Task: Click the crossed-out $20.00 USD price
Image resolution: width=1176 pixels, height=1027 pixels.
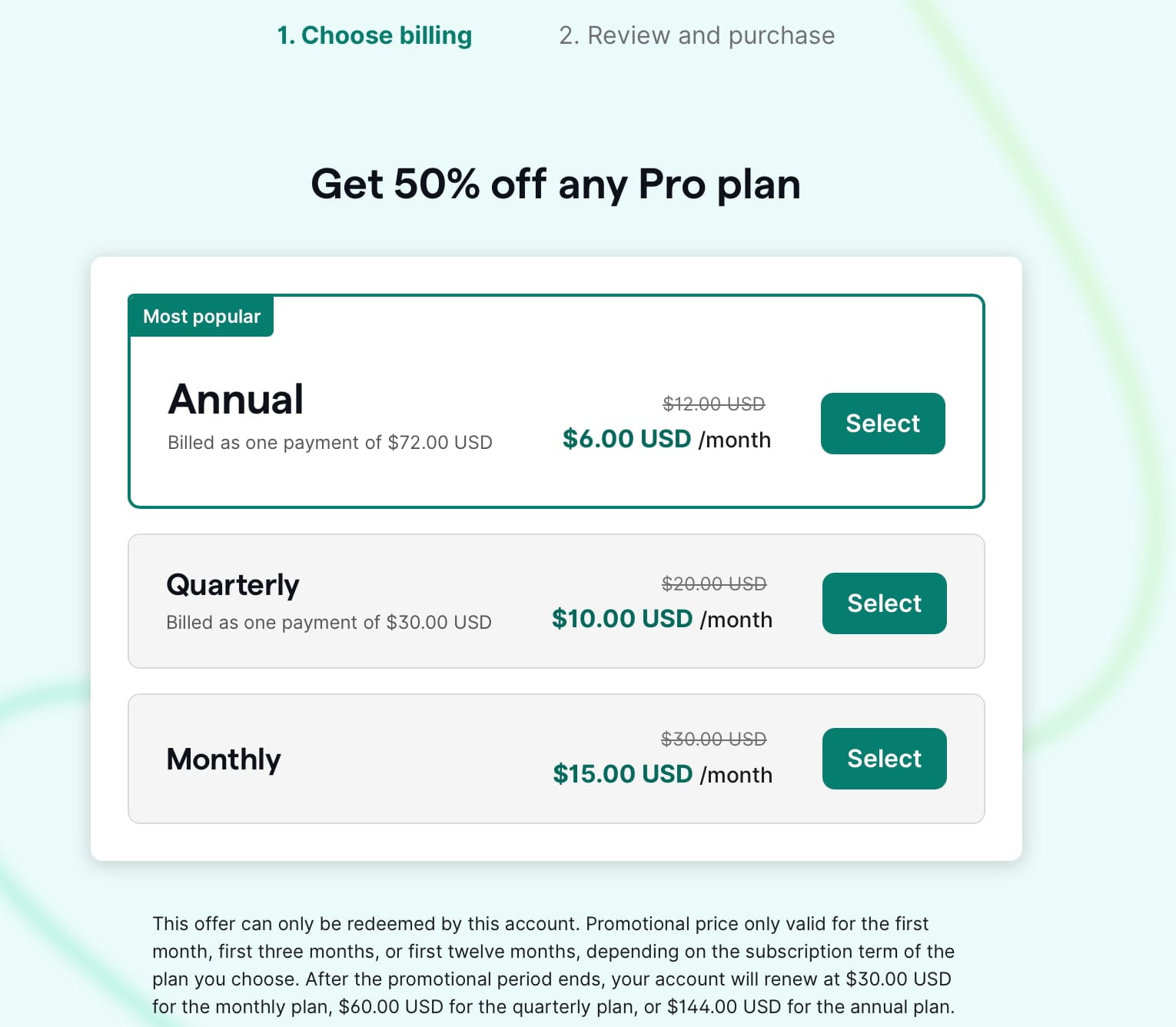Action: [x=713, y=583]
